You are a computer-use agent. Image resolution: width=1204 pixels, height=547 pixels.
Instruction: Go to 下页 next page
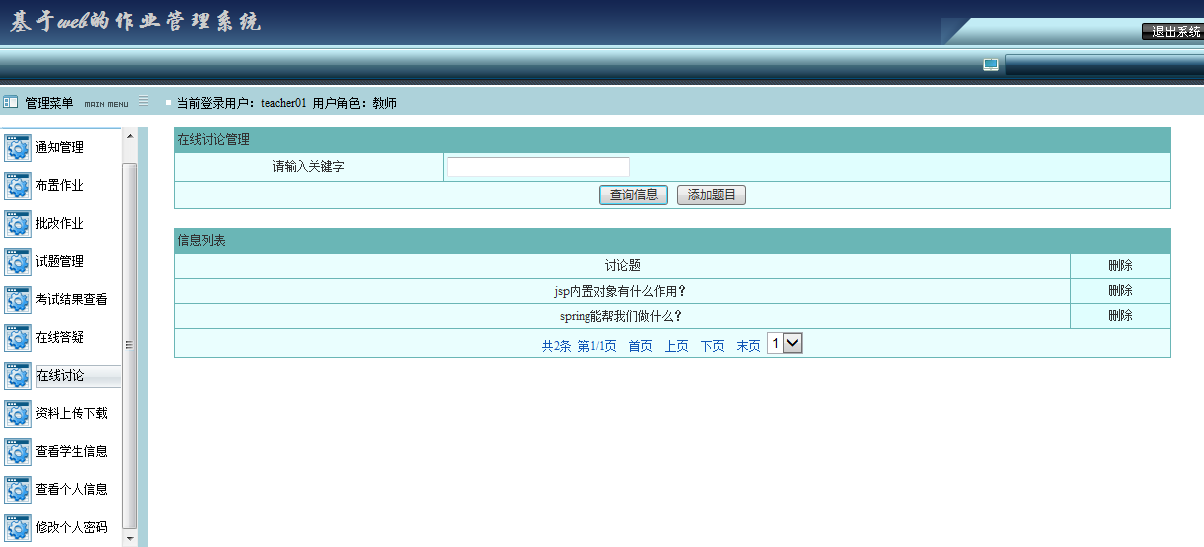point(712,346)
